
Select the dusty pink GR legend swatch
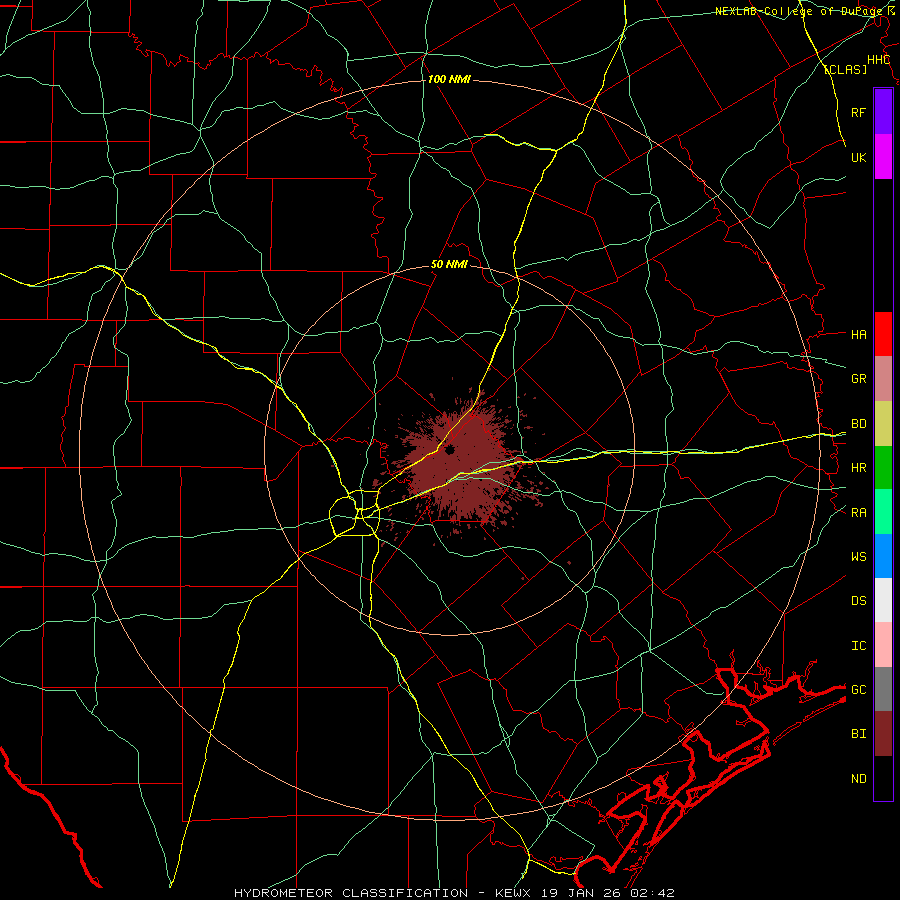(883, 378)
